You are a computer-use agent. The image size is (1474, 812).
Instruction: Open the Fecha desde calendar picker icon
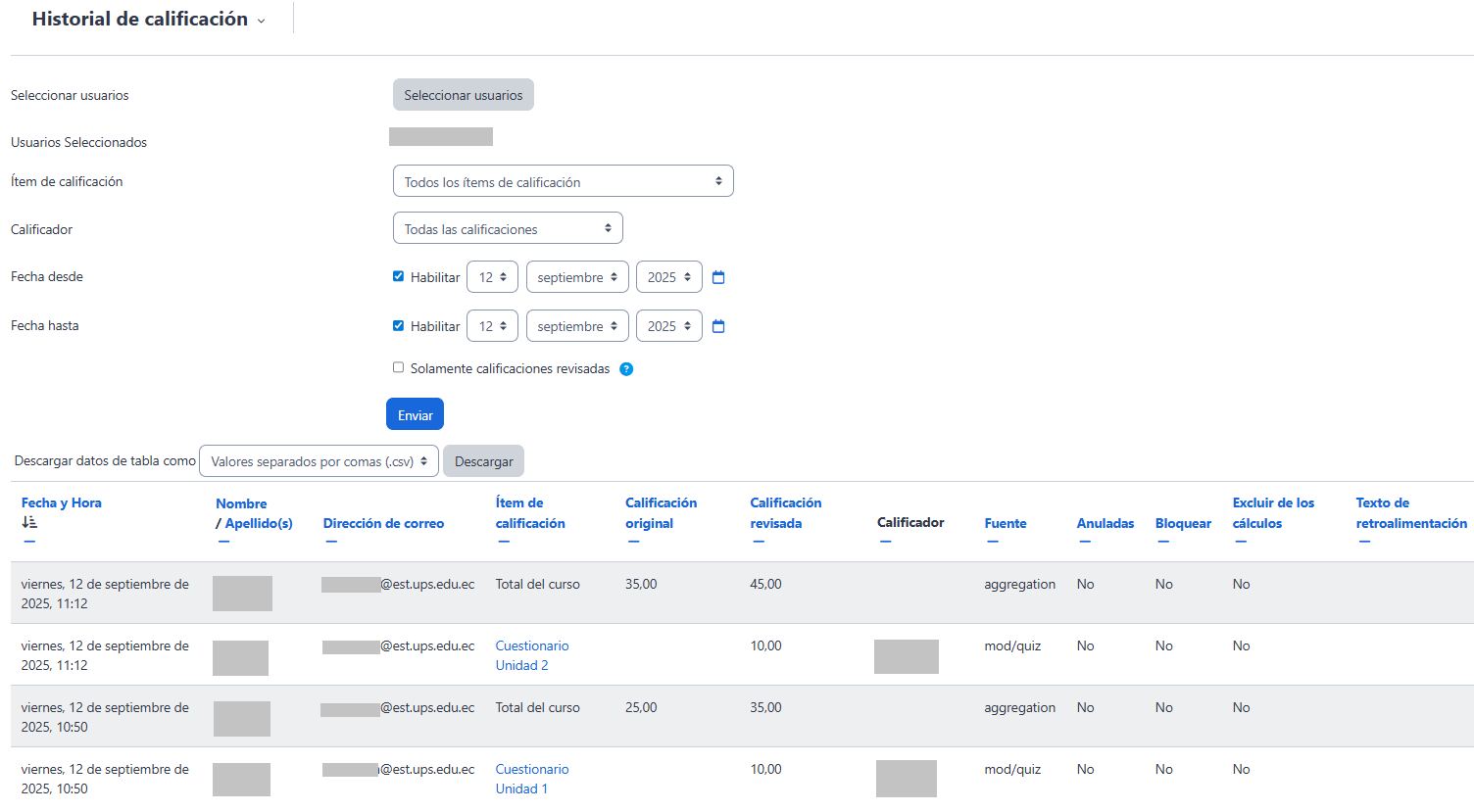(718, 277)
